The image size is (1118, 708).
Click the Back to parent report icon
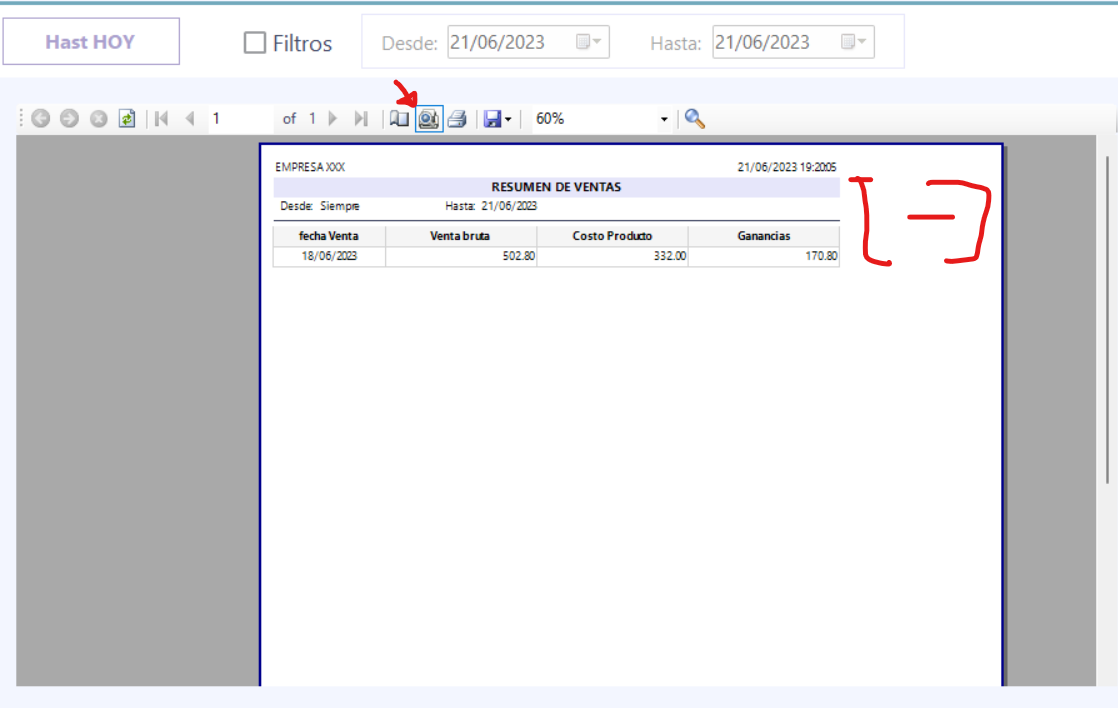(x=40, y=119)
